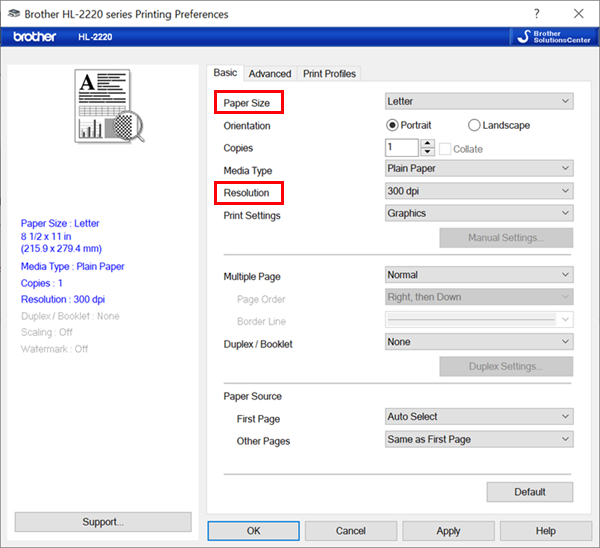Click the Apply button

pyautogui.click(x=448, y=531)
